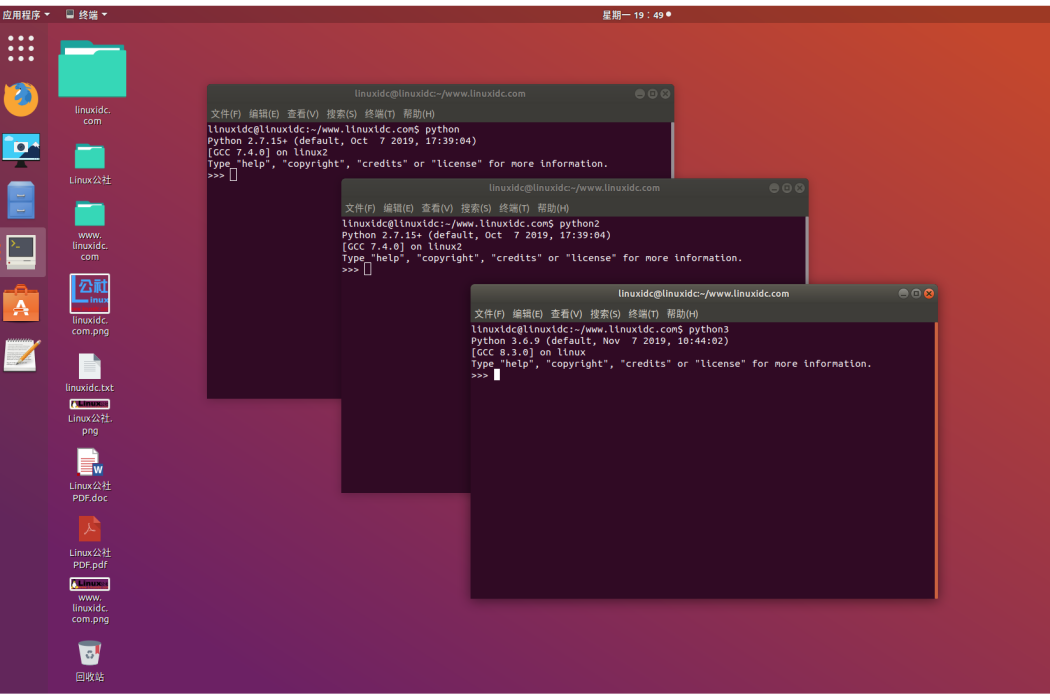The width and height of the screenshot is (1050, 700).
Task: Open the Files manager in the dock
Action: 21,200
